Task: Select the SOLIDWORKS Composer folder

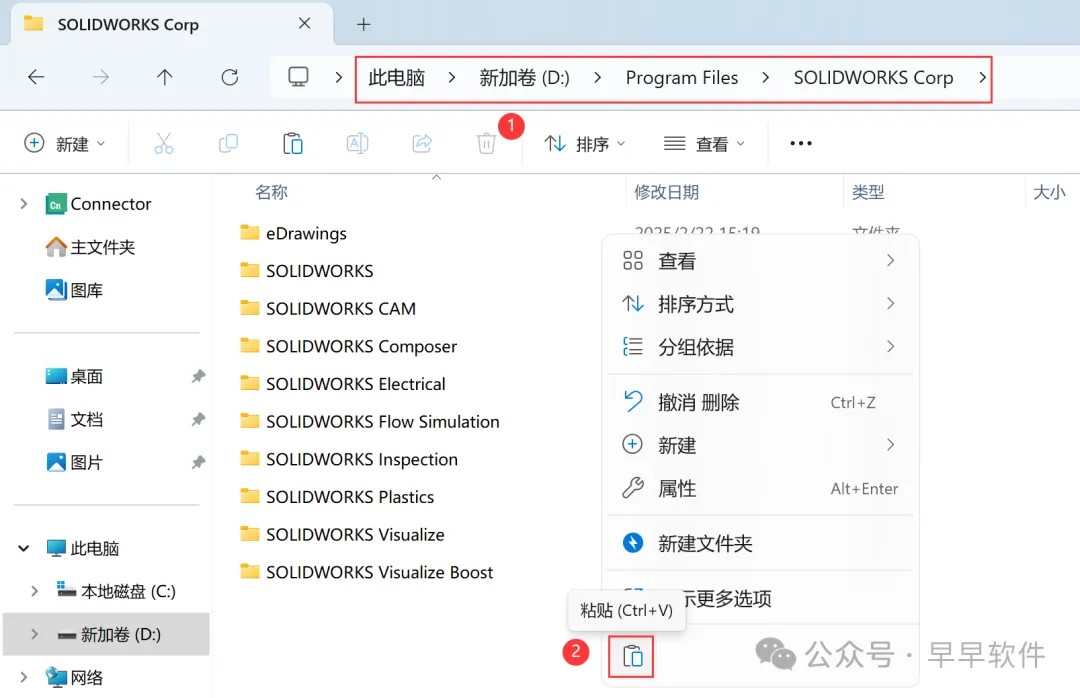Action: [349, 346]
